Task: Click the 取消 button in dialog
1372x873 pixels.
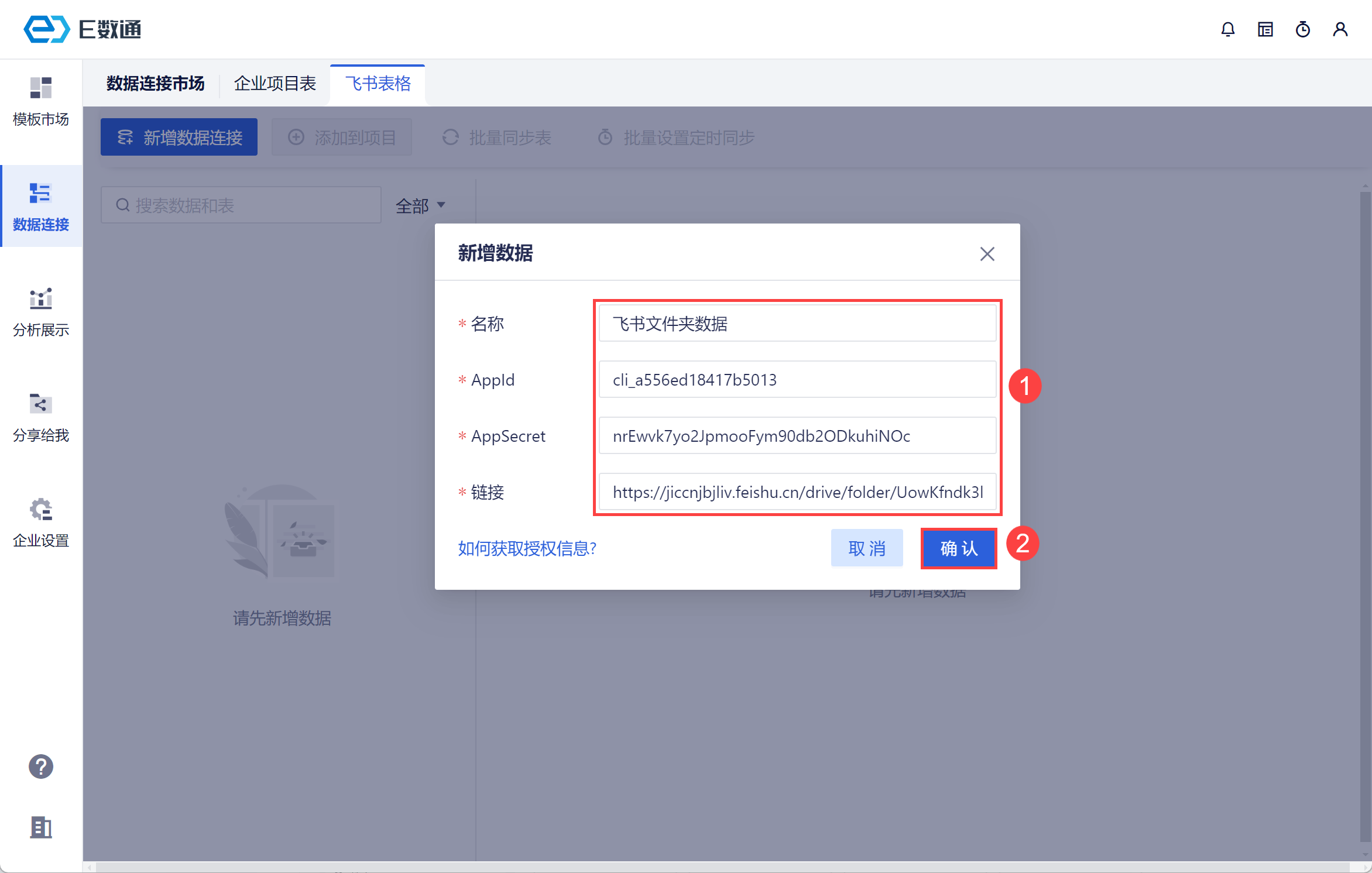Action: coord(866,548)
